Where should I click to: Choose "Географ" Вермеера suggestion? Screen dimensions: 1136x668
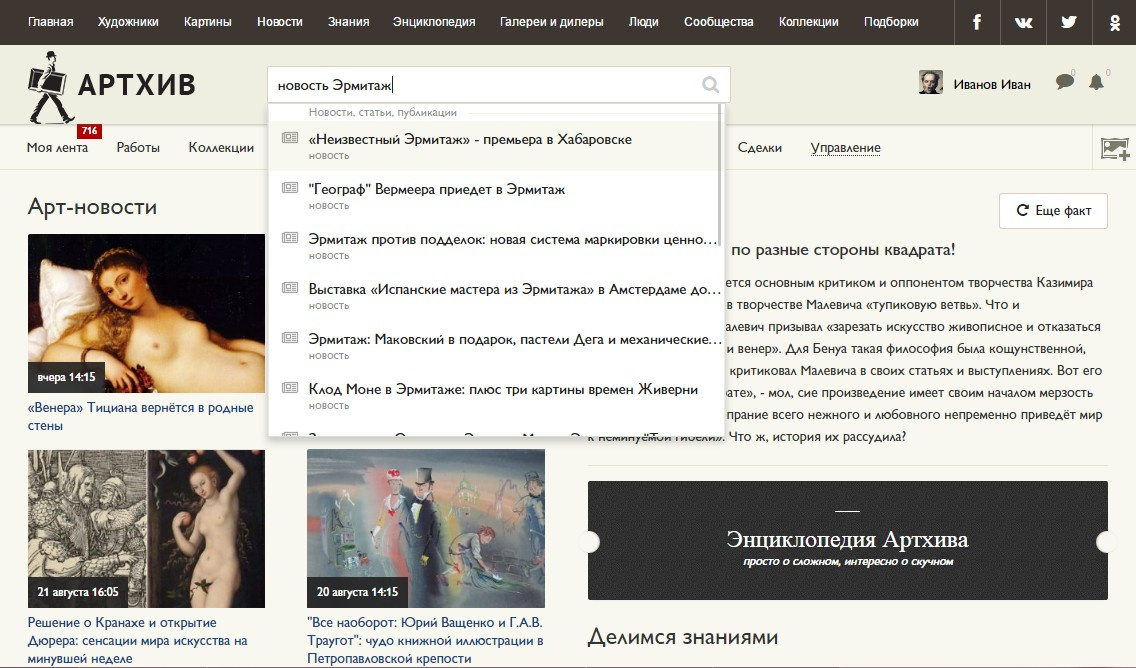tap(437, 190)
